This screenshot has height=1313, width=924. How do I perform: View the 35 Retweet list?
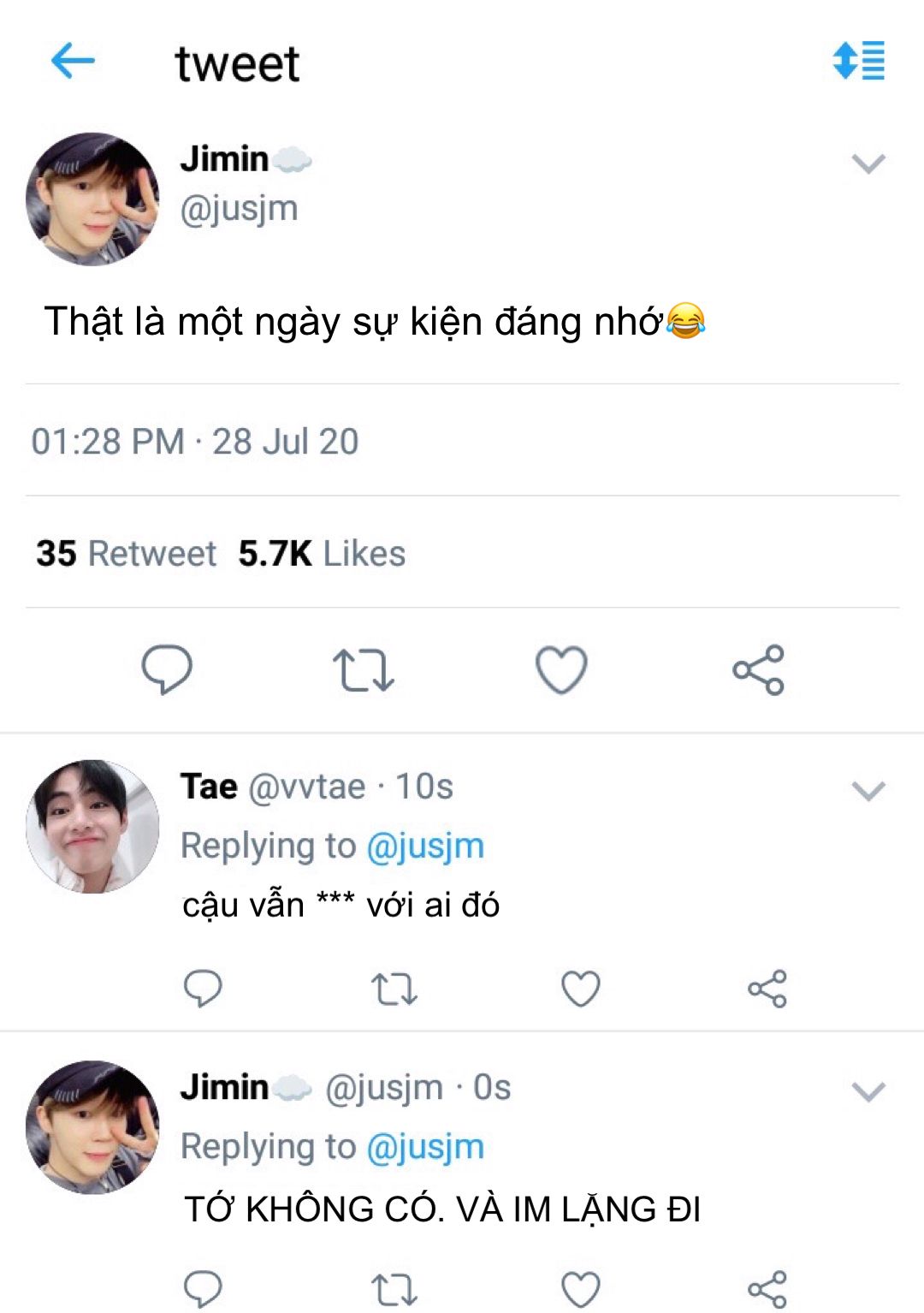[126, 554]
